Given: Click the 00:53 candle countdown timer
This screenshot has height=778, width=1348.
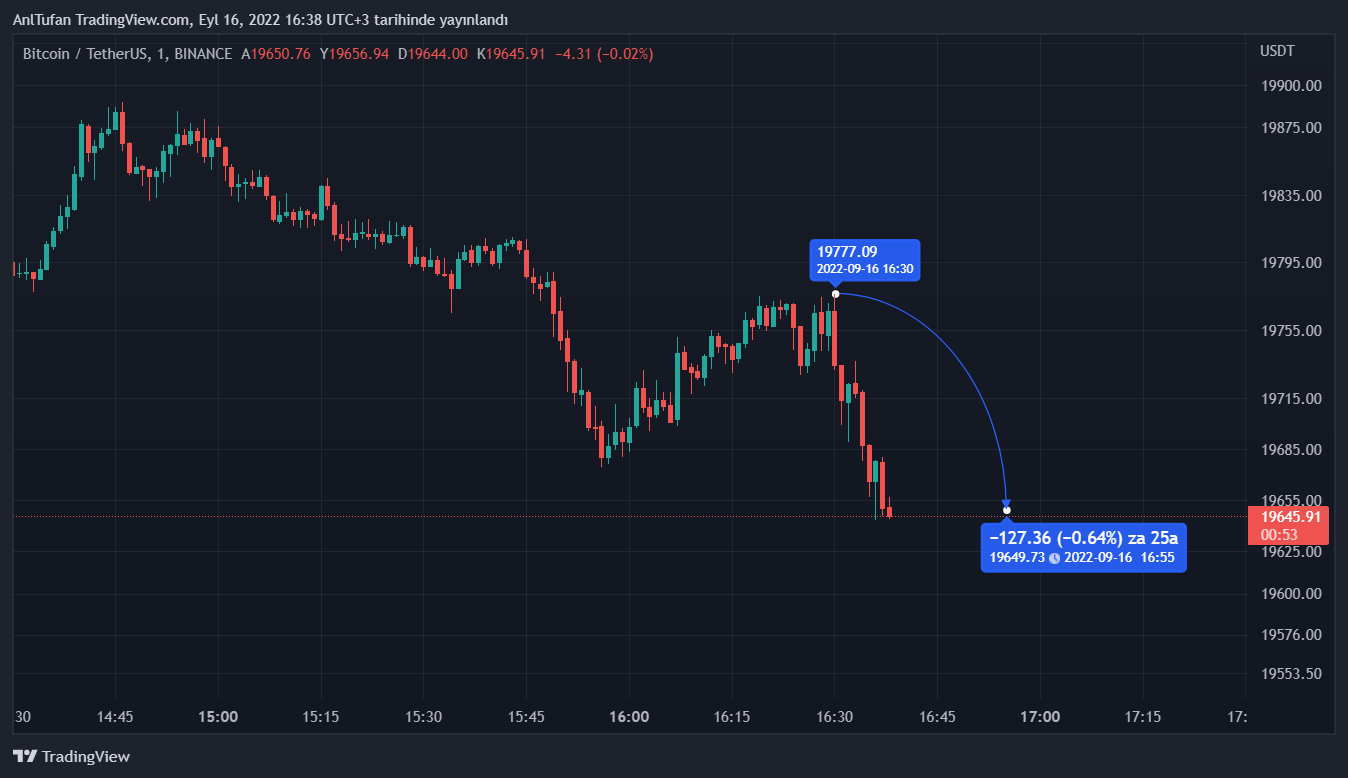Looking at the screenshot, I should pyautogui.click(x=1277, y=535).
